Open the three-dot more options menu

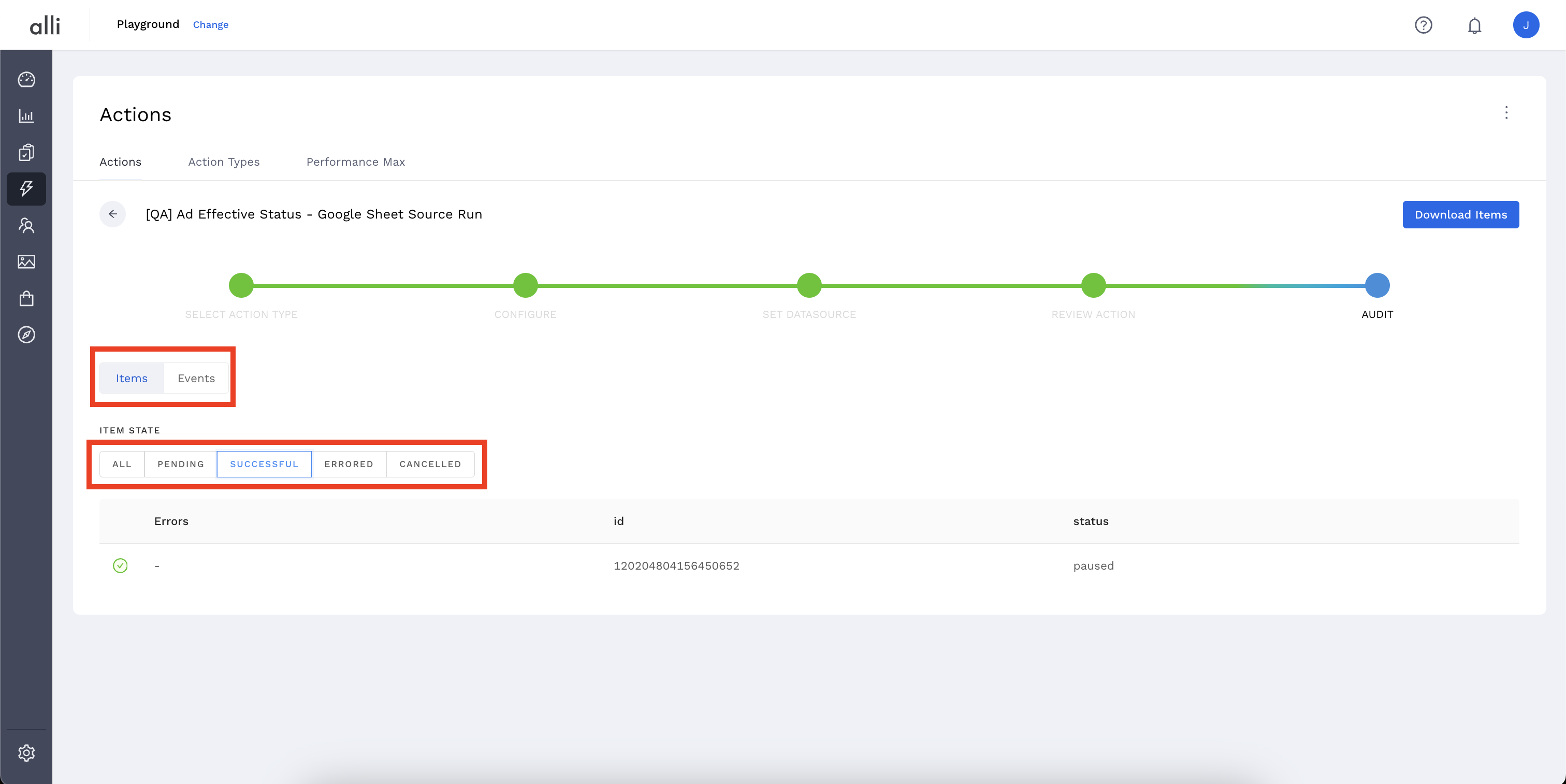(x=1506, y=112)
